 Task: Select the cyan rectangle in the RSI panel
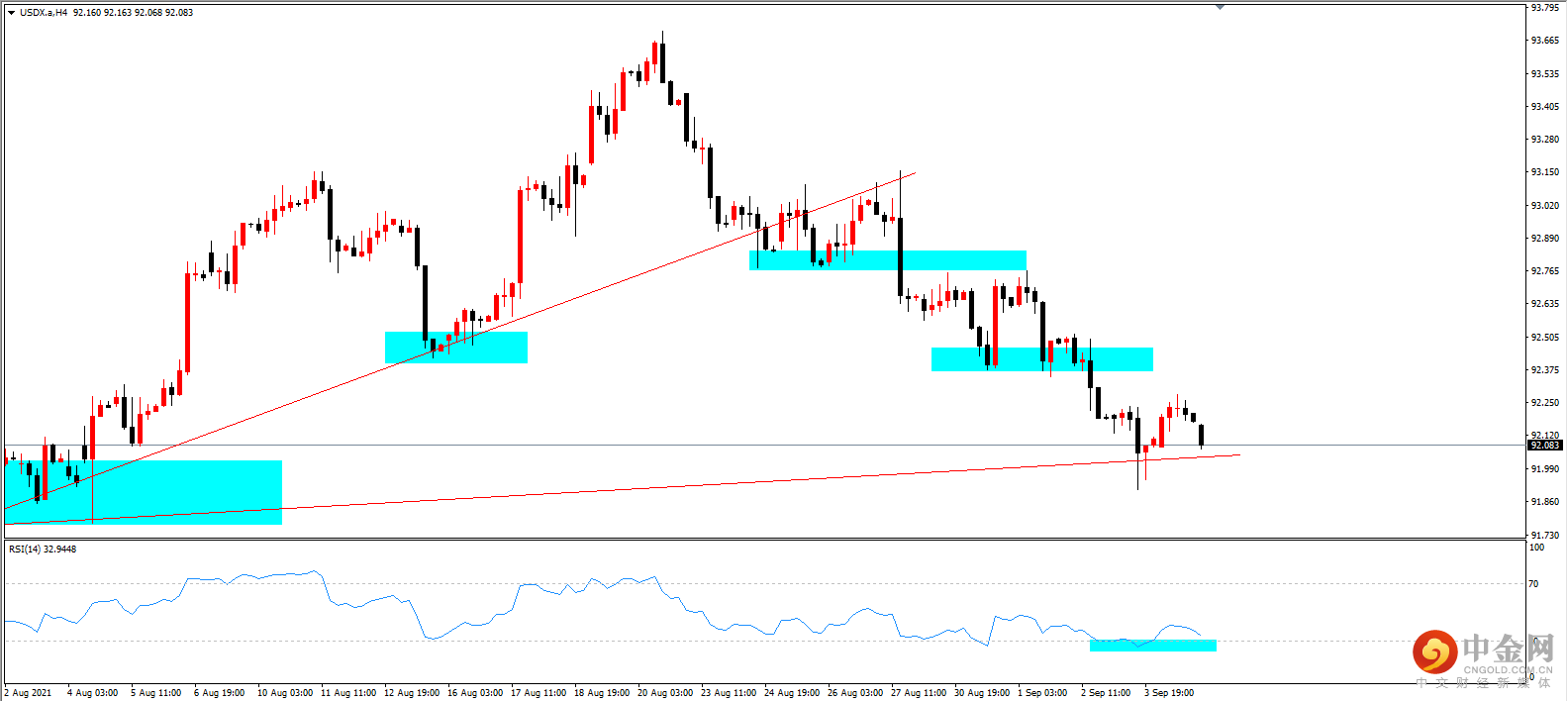pyautogui.click(x=1153, y=645)
